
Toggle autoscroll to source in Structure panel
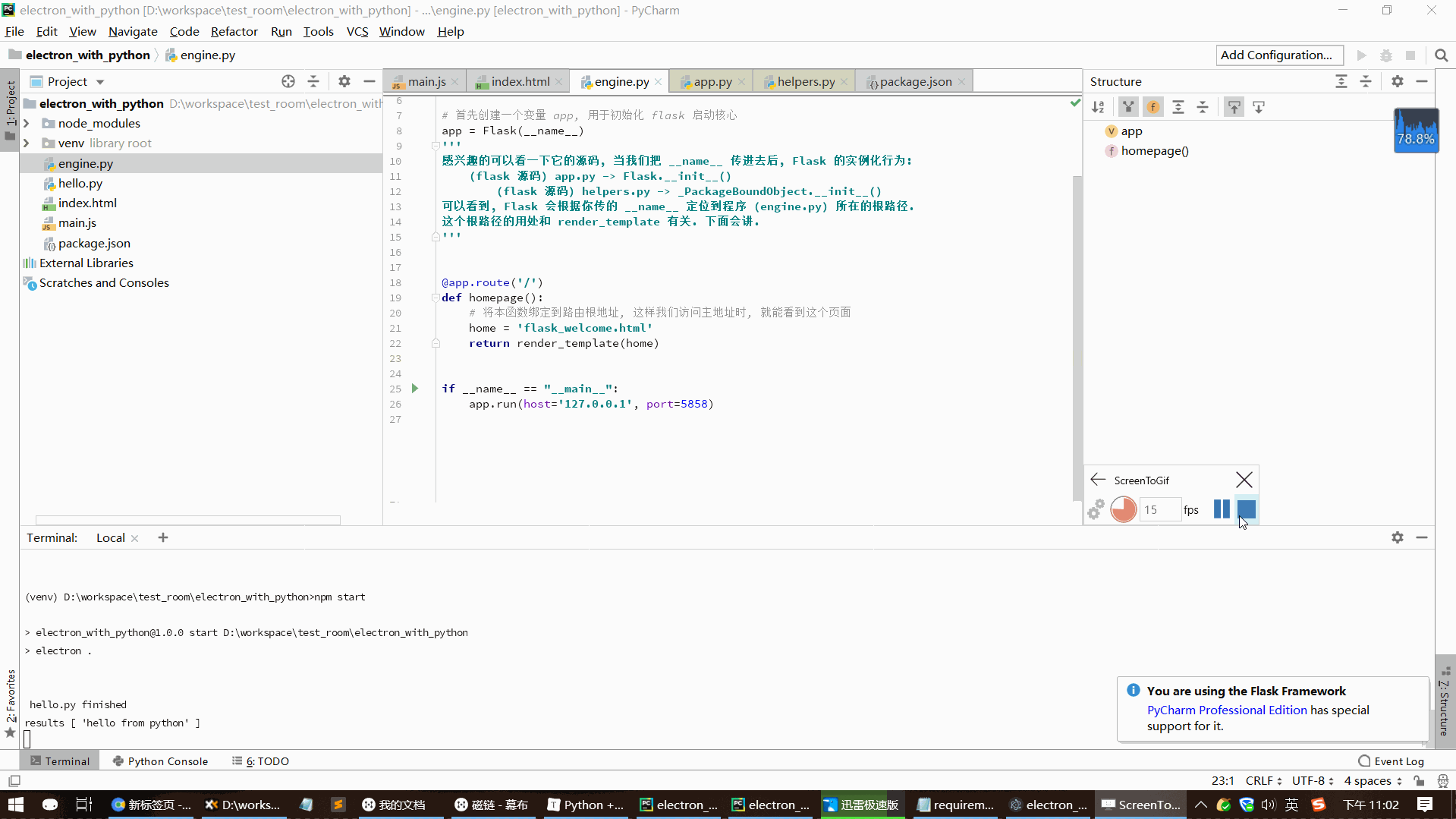[1234, 107]
